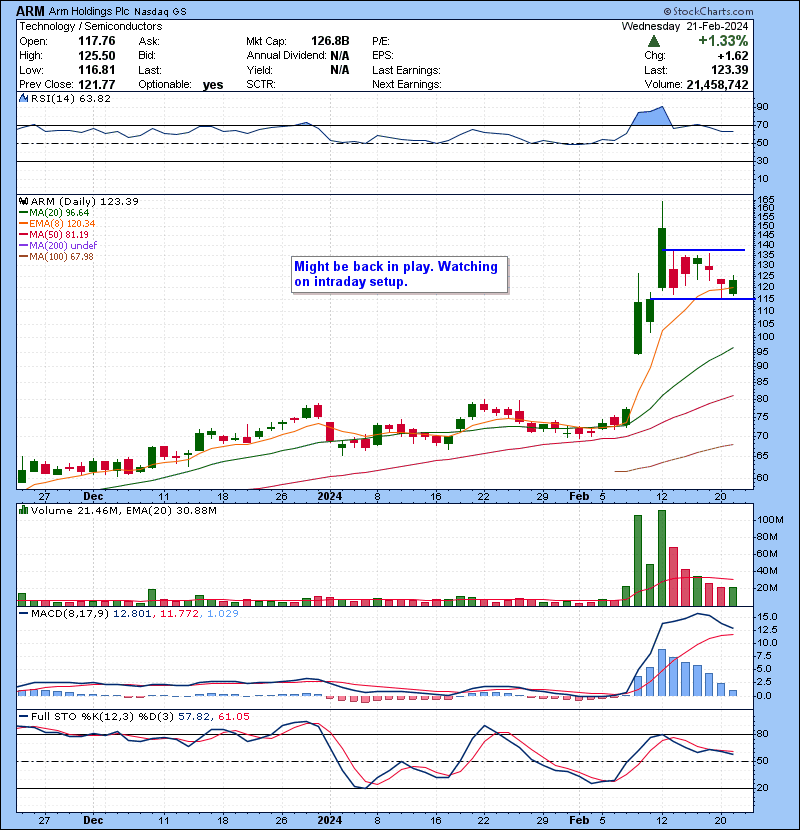Click the Next Earnings label
This screenshot has width=800, height=830.
[407, 85]
